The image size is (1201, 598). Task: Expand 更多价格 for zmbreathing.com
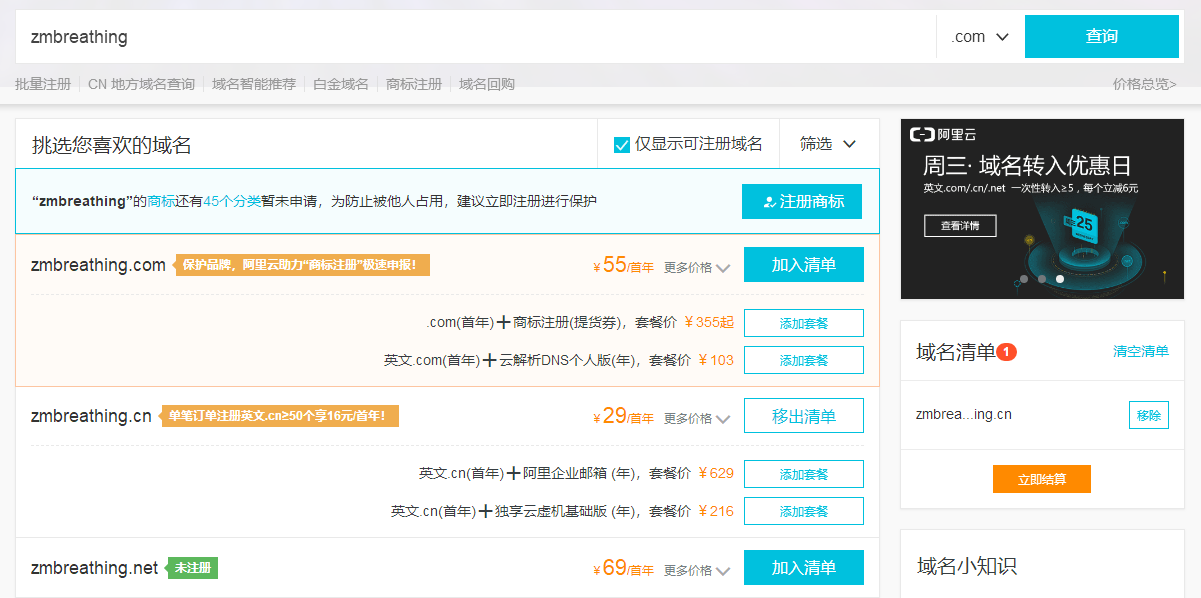pos(697,268)
